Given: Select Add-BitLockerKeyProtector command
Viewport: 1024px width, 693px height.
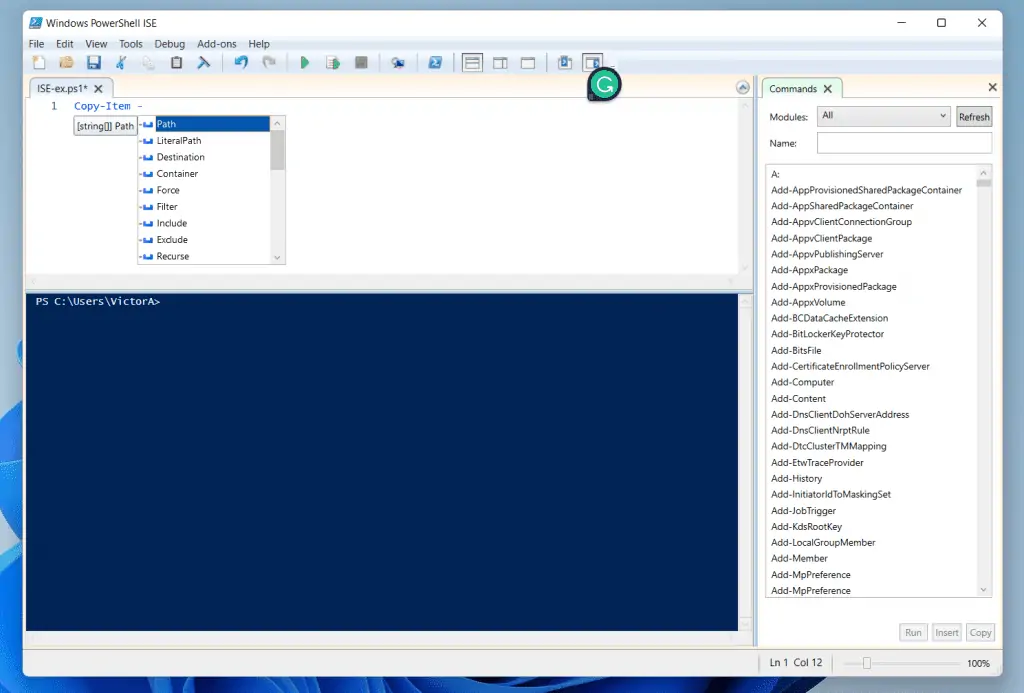Looking at the screenshot, I should pyautogui.click(x=827, y=334).
